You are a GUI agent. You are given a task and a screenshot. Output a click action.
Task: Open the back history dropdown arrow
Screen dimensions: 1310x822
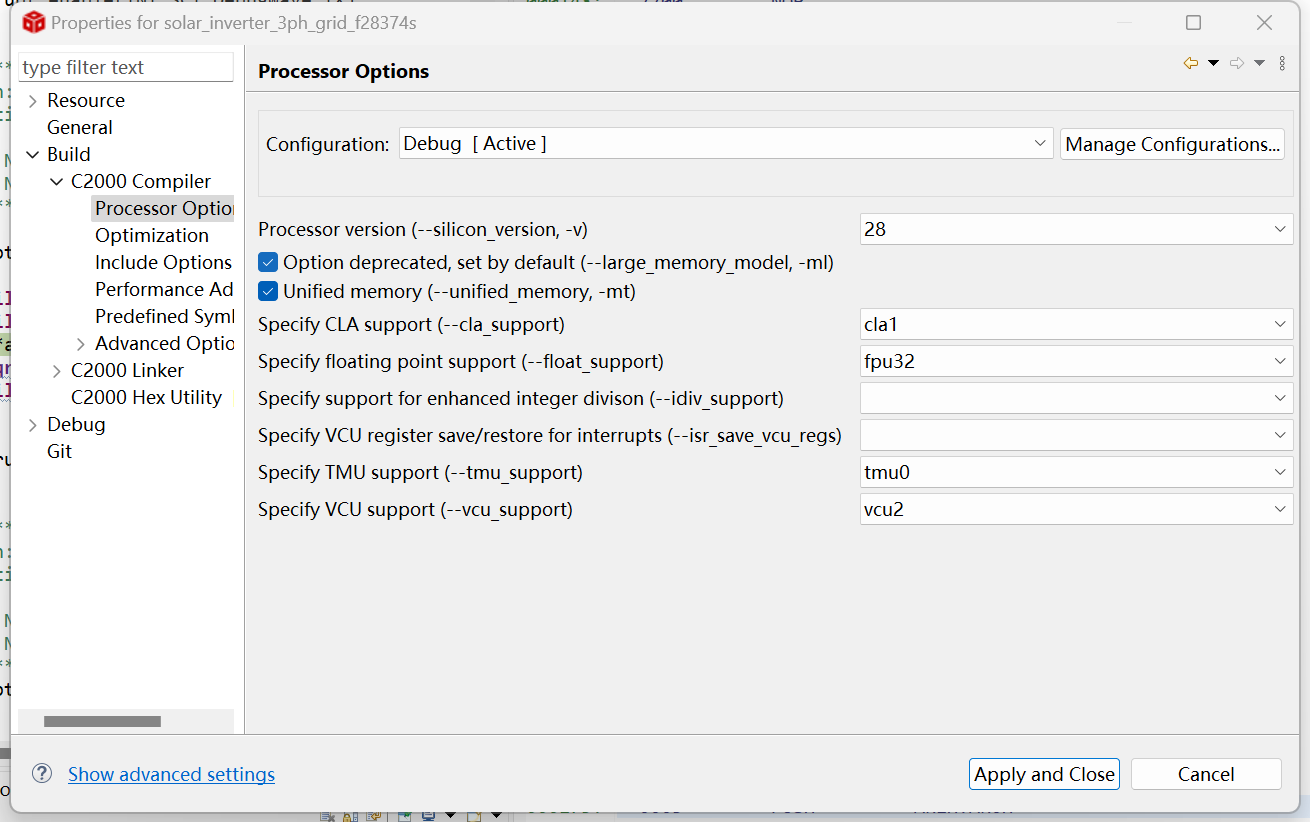coord(1213,64)
